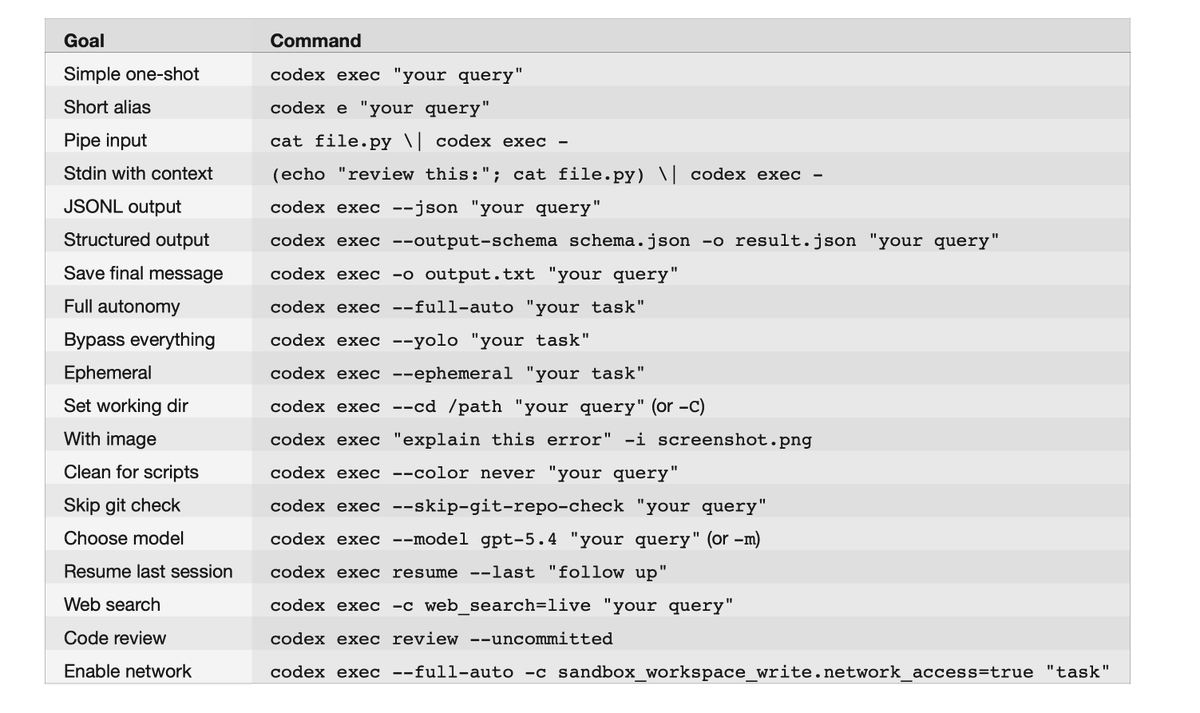The image size is (1200, 713).
Task: Click the --full-auto "your task" command
Action: pos(457,307)
